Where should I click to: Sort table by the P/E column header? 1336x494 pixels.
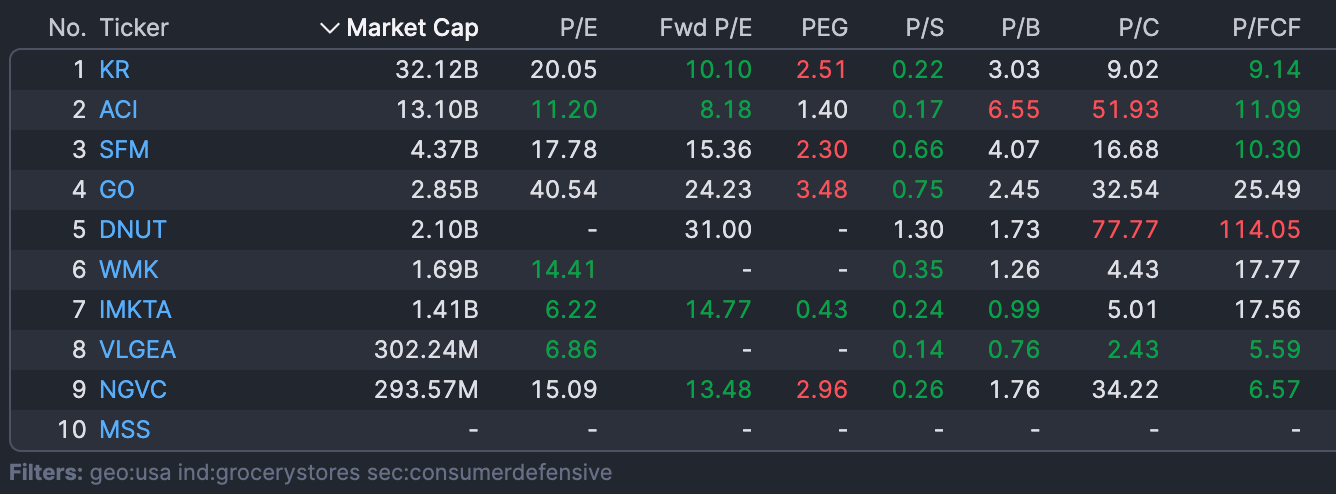(x=578, y=28)
